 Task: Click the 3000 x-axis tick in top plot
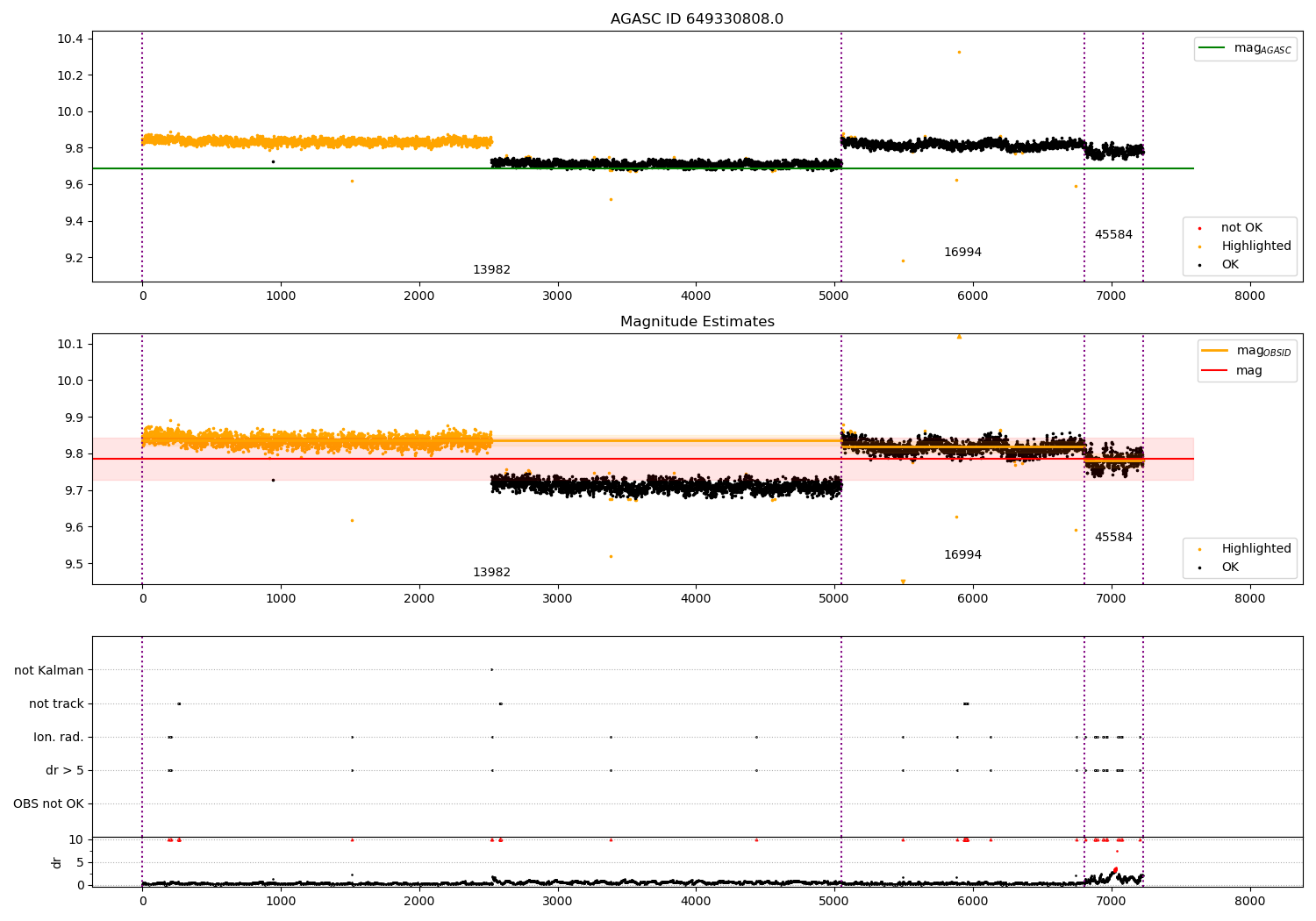pyautogui.click(x=558, y=296)
